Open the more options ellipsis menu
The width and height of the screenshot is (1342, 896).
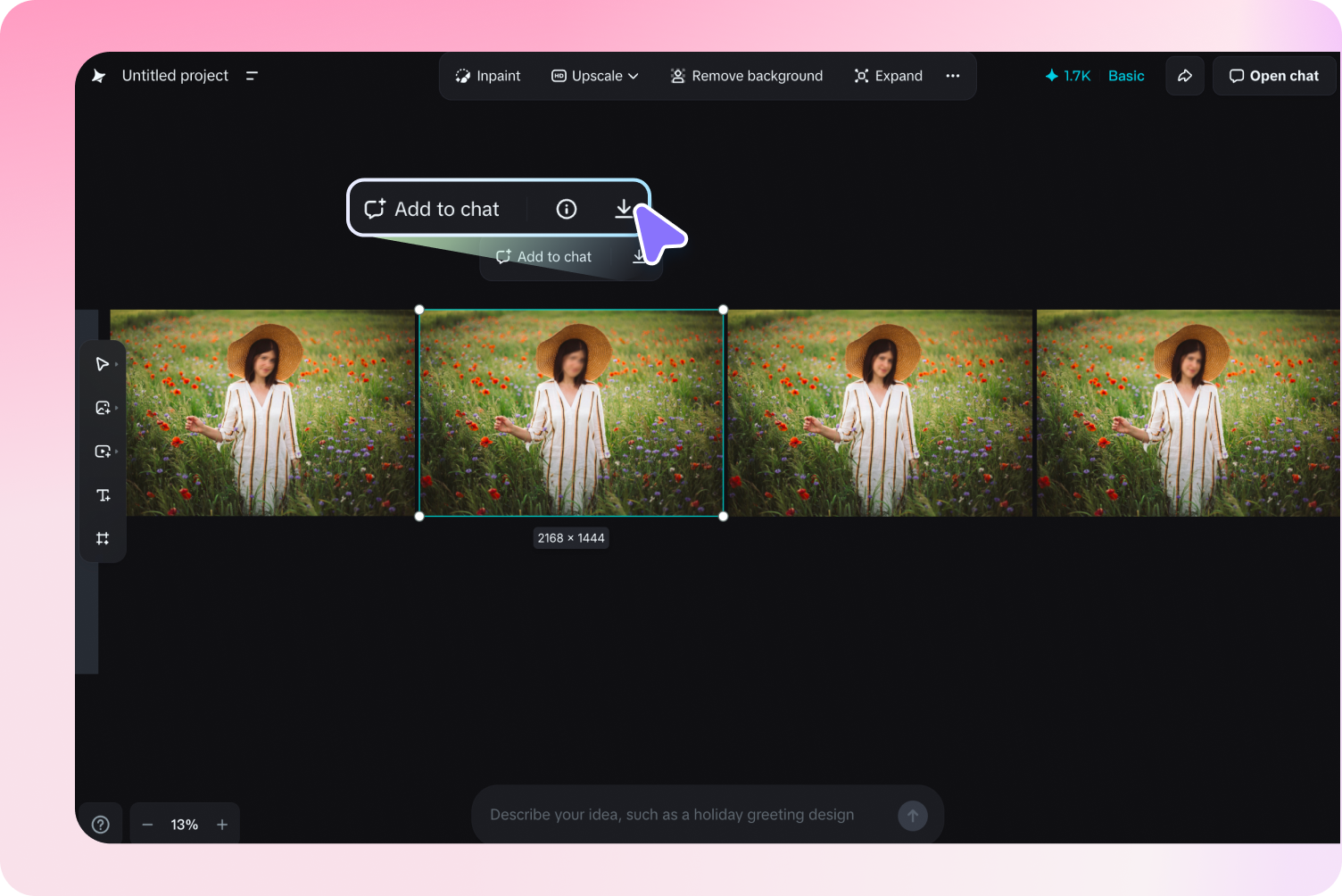(952, 76)
